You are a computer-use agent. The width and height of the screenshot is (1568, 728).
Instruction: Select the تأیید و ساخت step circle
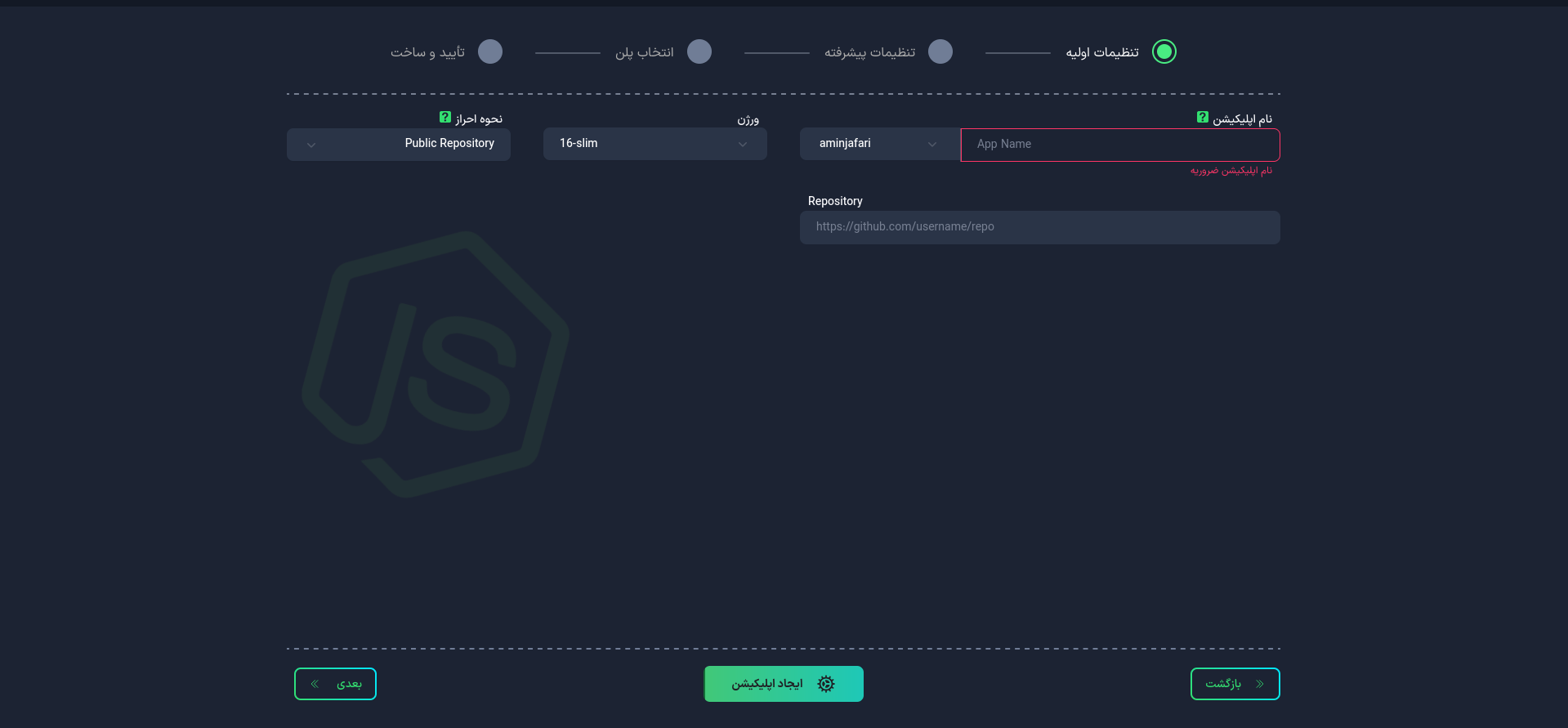click(x=490, y=51)
